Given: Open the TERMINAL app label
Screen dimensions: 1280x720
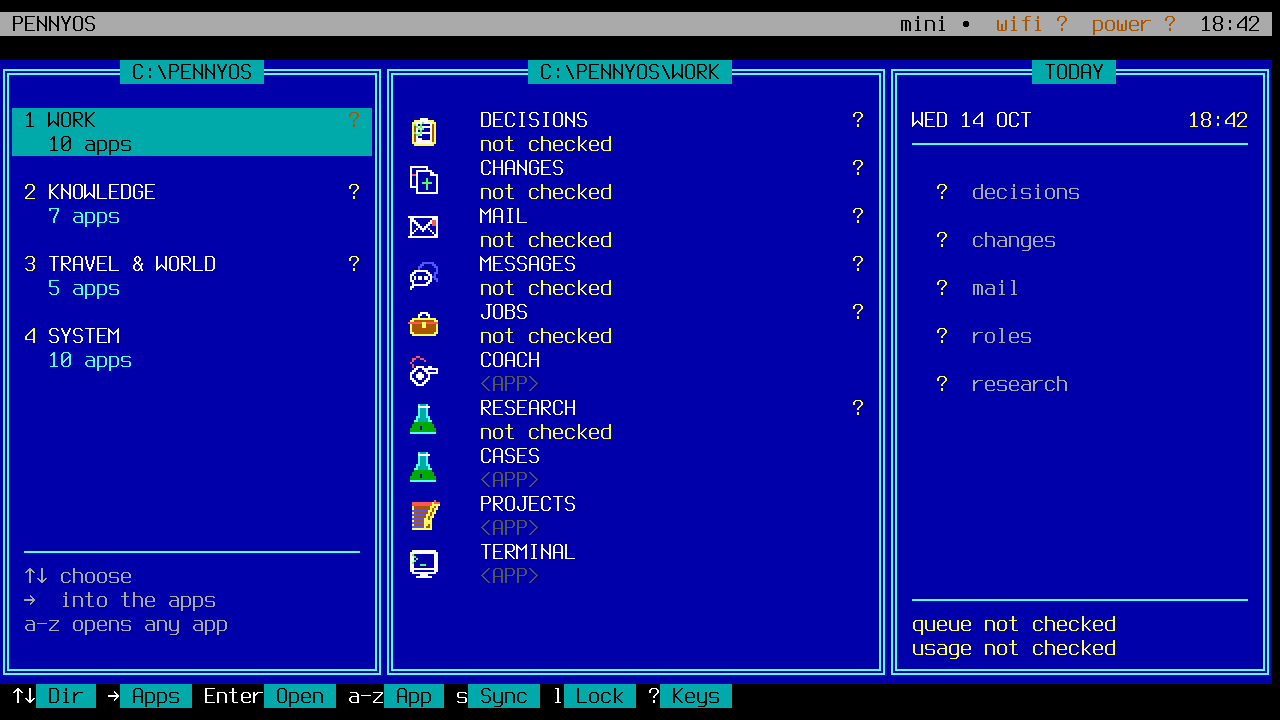Looking at the screenshot, I should click(528, 552).
